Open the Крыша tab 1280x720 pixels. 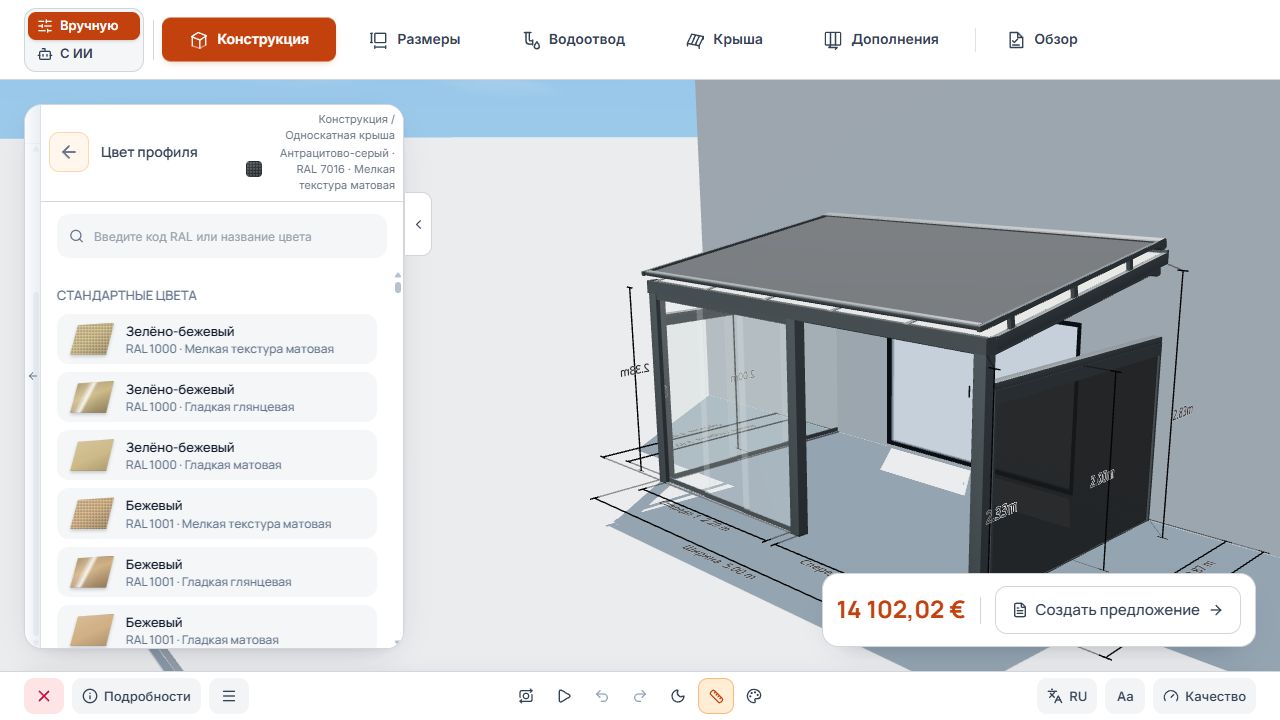(x=724, y=40)
